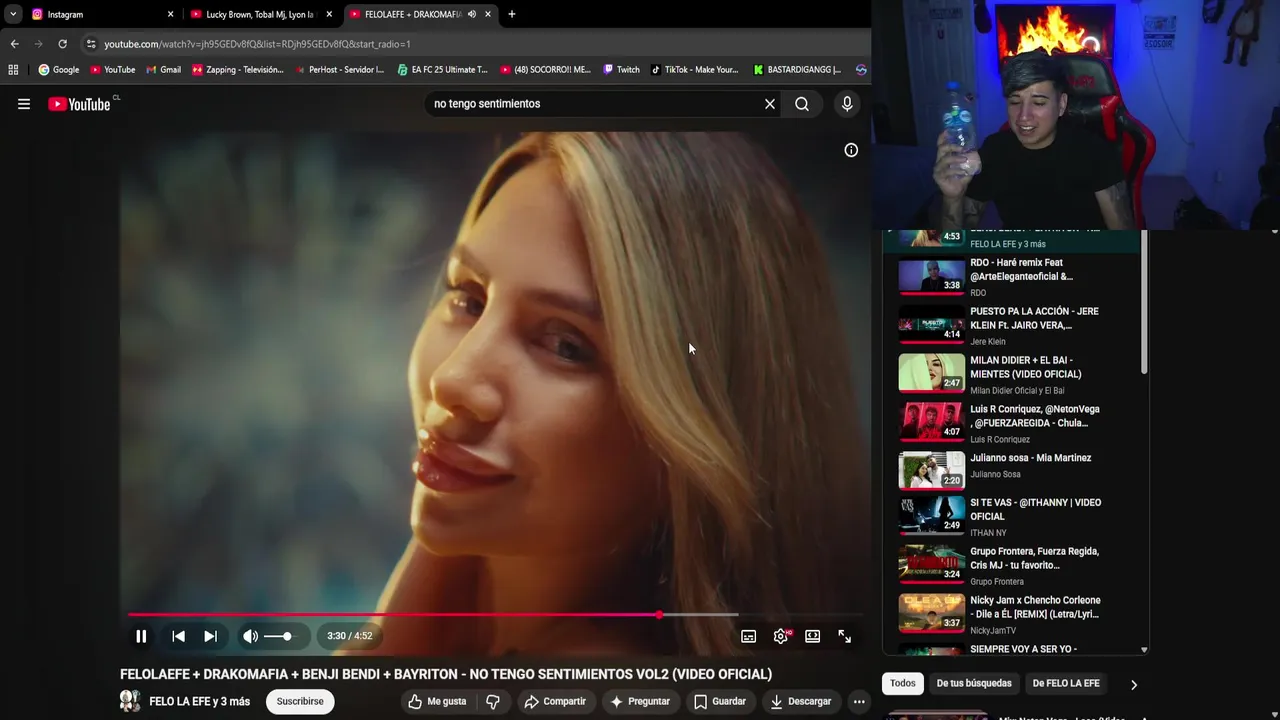Open the player settings gear
Viewport: 1280px width, 720px height.
pyautogui.click(x=781, y=636)
